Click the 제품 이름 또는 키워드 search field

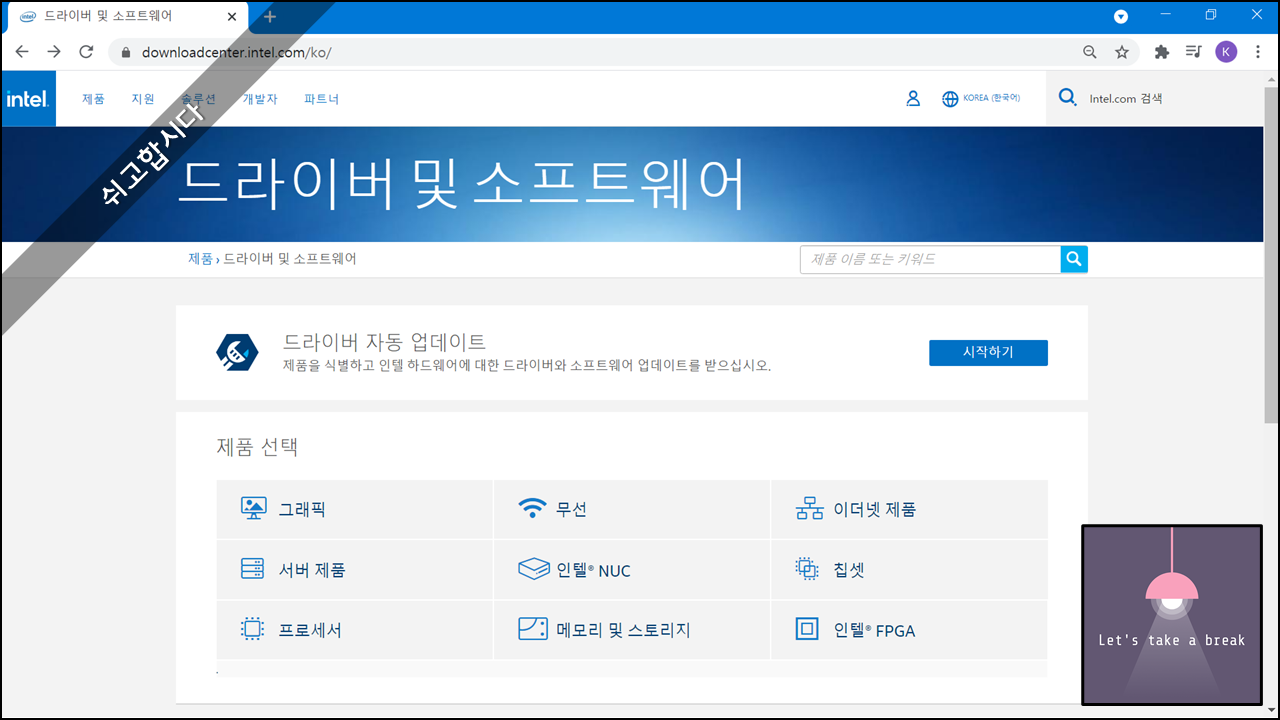(x=930, y=259)
